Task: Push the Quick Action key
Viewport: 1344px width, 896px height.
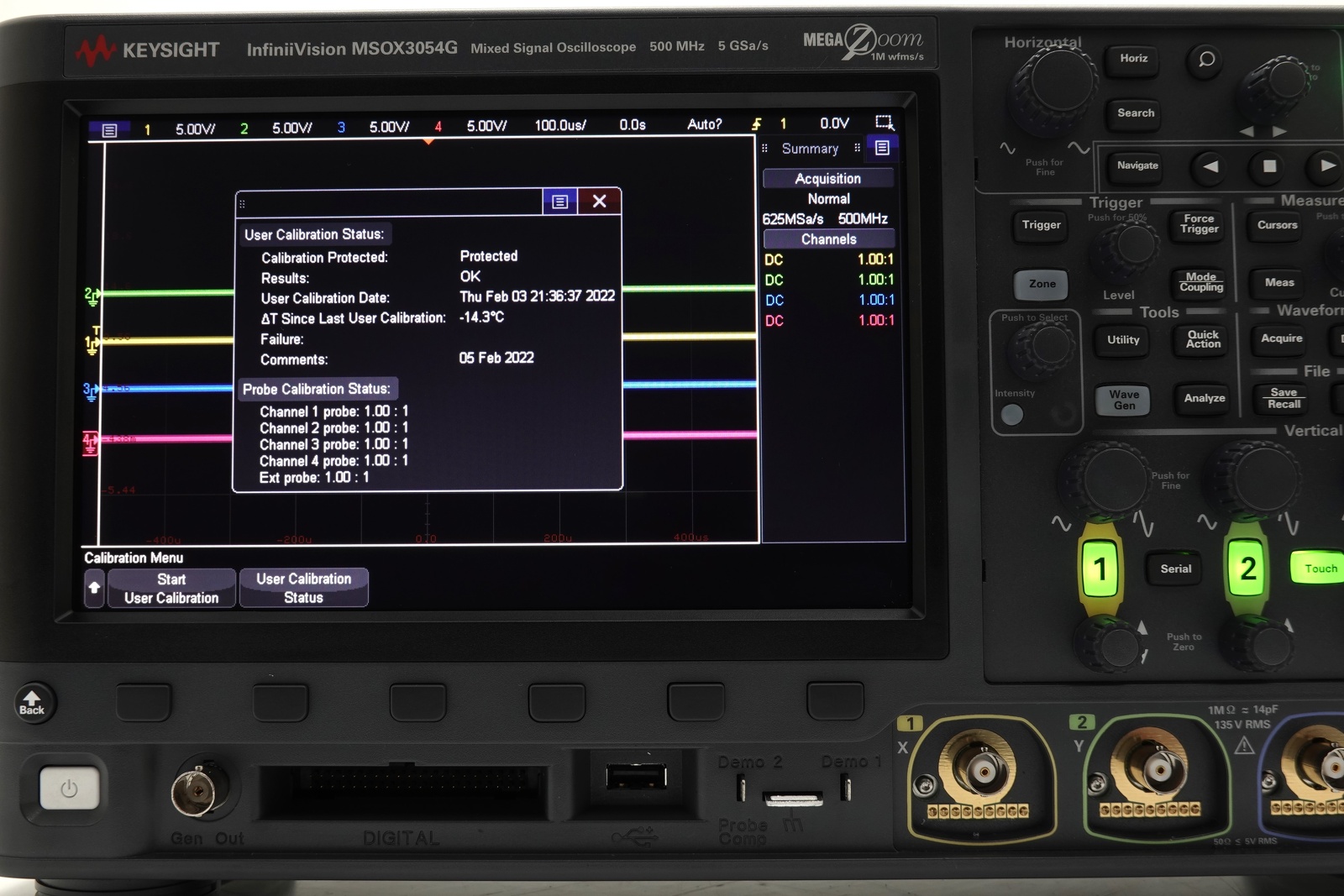Action: [1203, 339]
